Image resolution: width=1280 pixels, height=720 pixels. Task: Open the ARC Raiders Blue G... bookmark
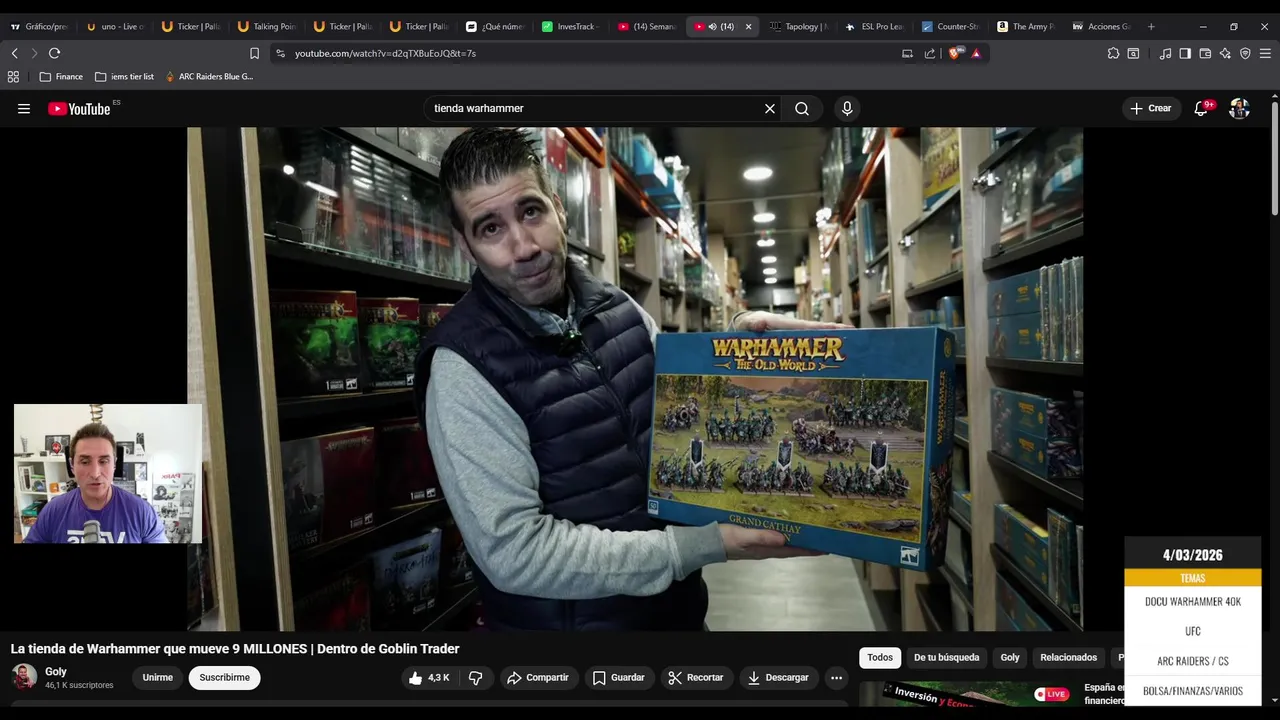pyautogui.click(x=209, y=76)
